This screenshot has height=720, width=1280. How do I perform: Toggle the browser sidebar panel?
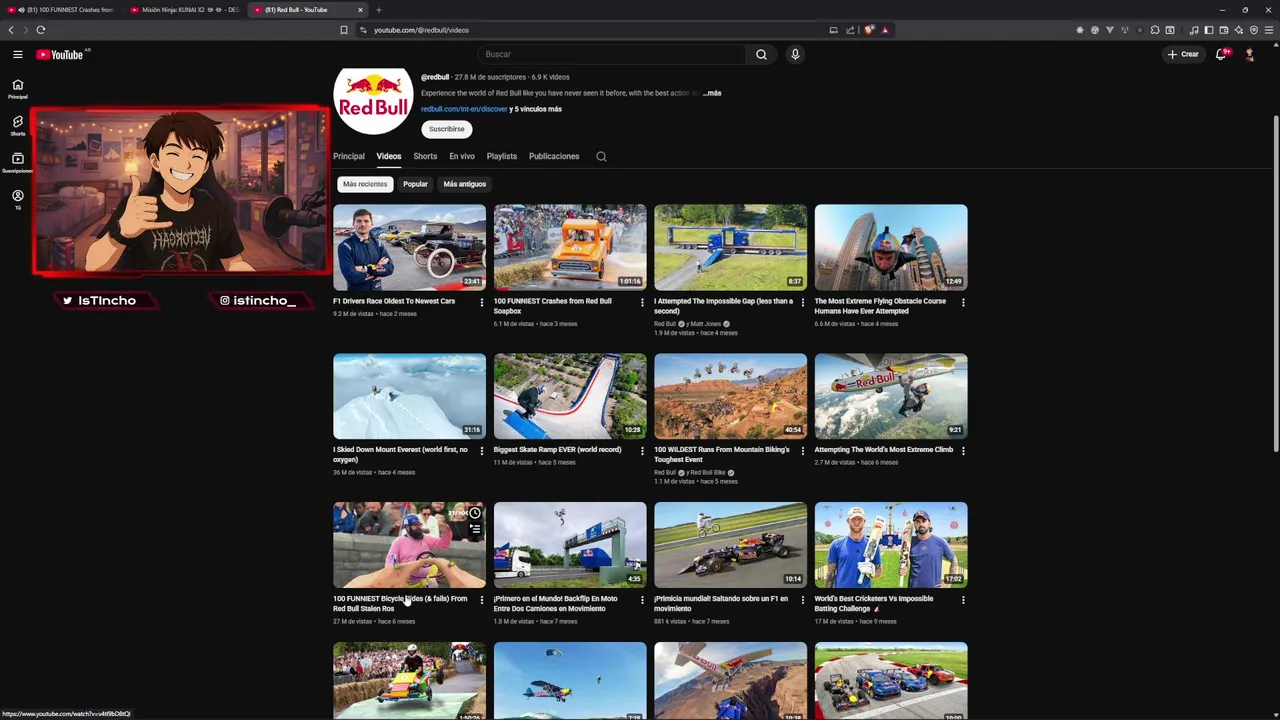tap(1209, 30)
